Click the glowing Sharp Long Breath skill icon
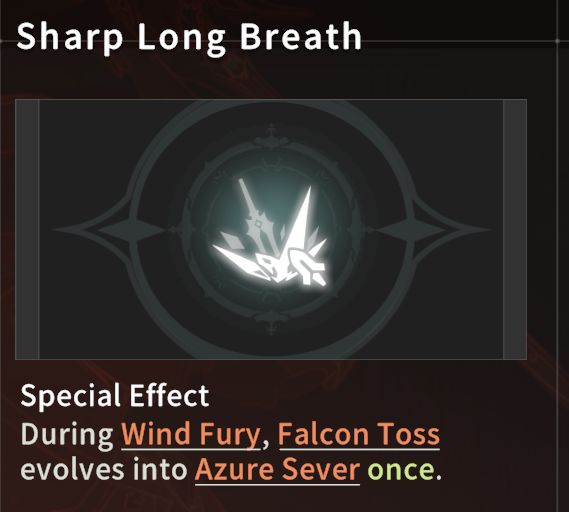The width and height of the screenshot is (569, 512). 271,231
